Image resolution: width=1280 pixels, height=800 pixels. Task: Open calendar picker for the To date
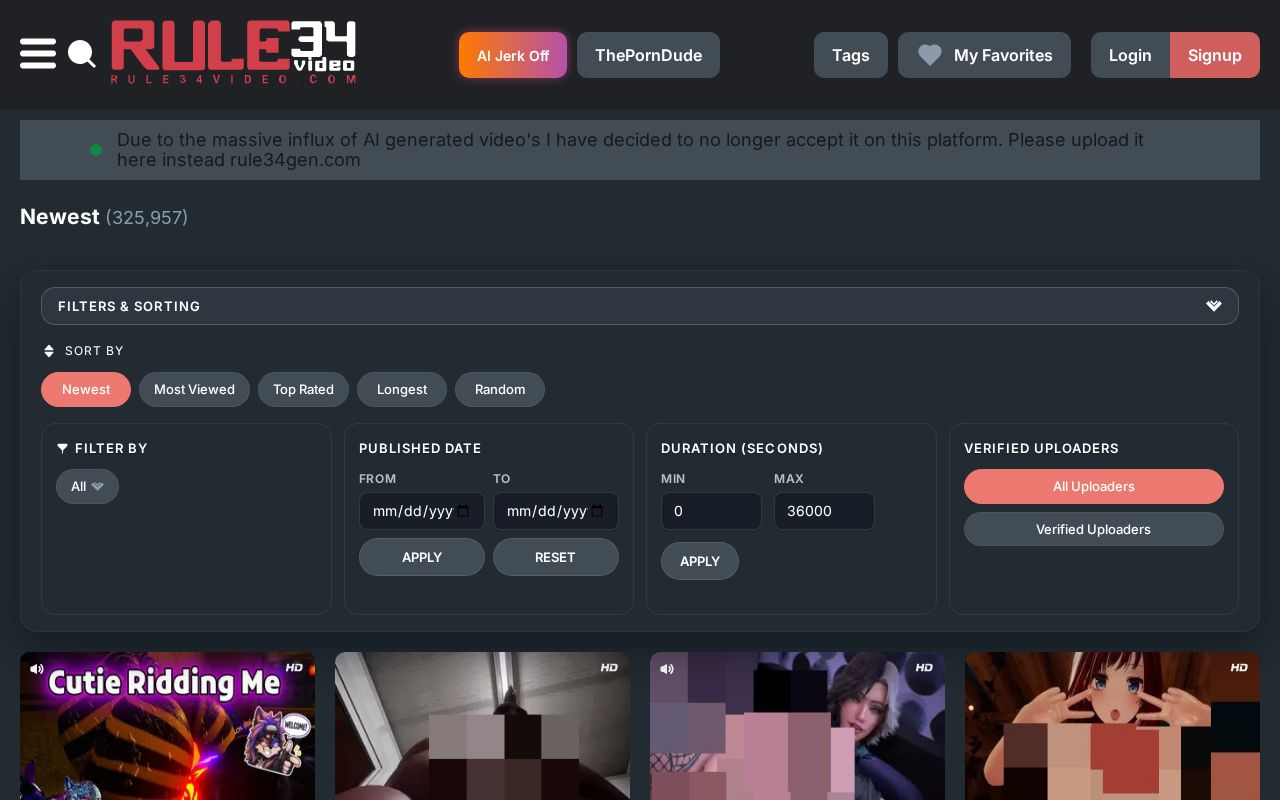(x=598, y=511)
